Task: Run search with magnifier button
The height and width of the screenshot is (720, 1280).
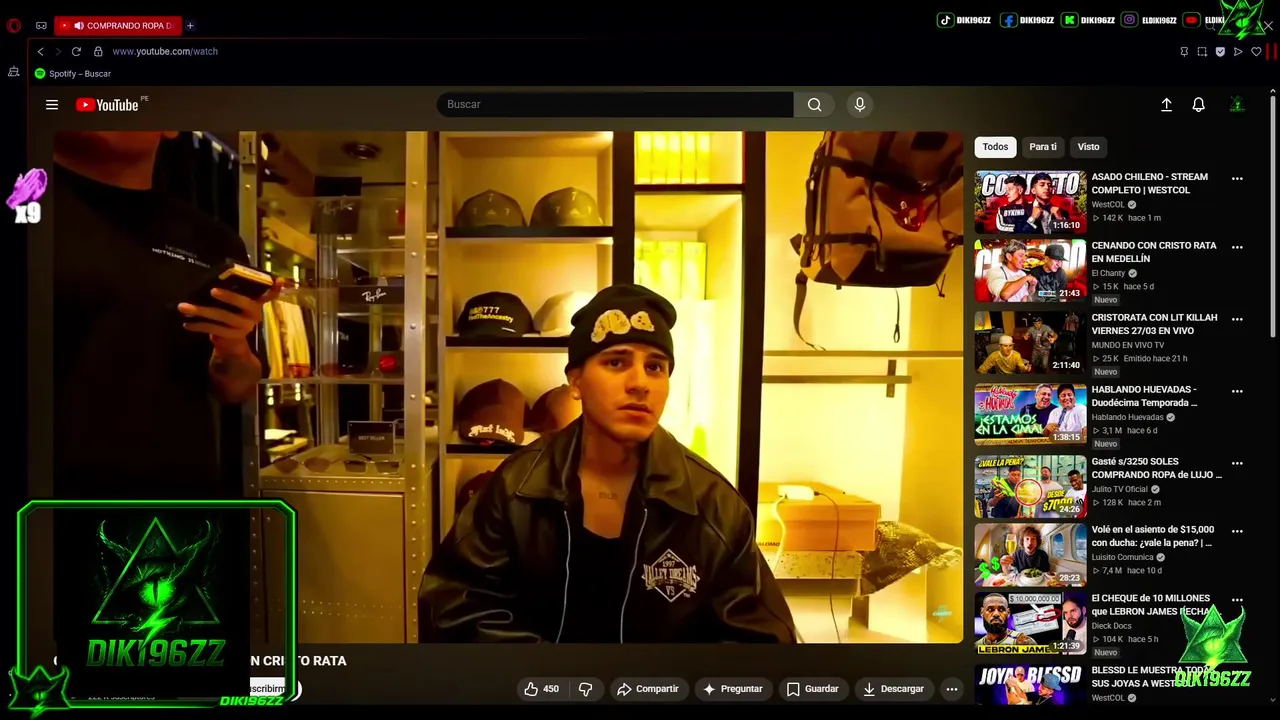Action: click(x=815, y=104)
